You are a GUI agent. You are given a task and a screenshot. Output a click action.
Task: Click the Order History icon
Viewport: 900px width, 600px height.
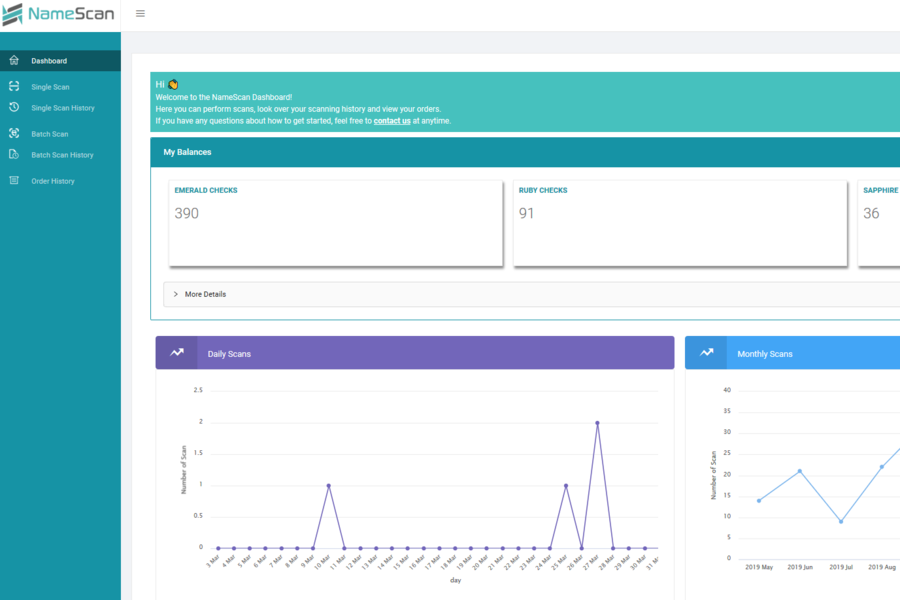point(13,180)
